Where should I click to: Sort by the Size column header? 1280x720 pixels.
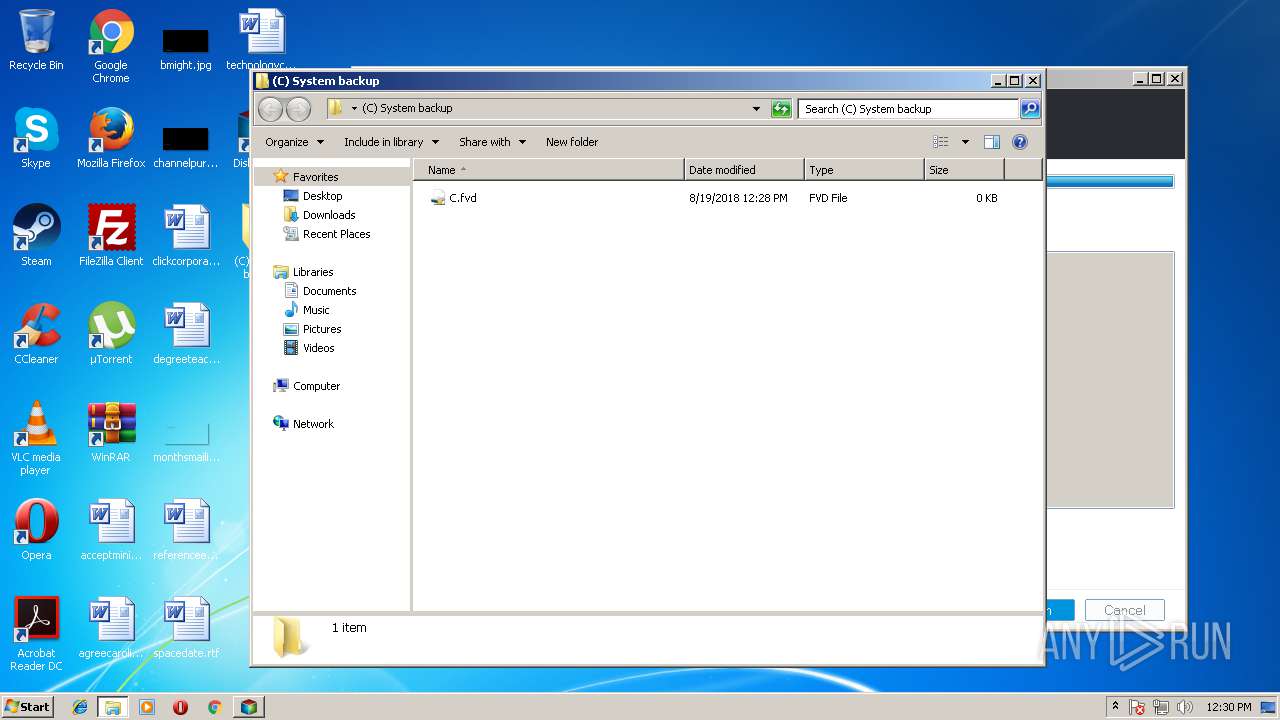(964, 170)
